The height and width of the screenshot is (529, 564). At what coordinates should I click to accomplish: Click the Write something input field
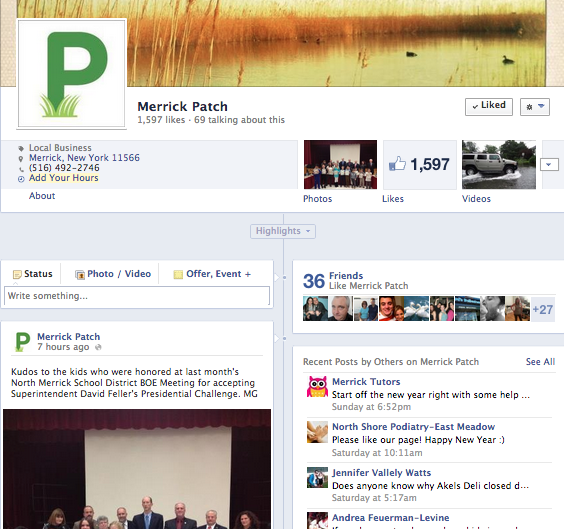pos(137,296)
